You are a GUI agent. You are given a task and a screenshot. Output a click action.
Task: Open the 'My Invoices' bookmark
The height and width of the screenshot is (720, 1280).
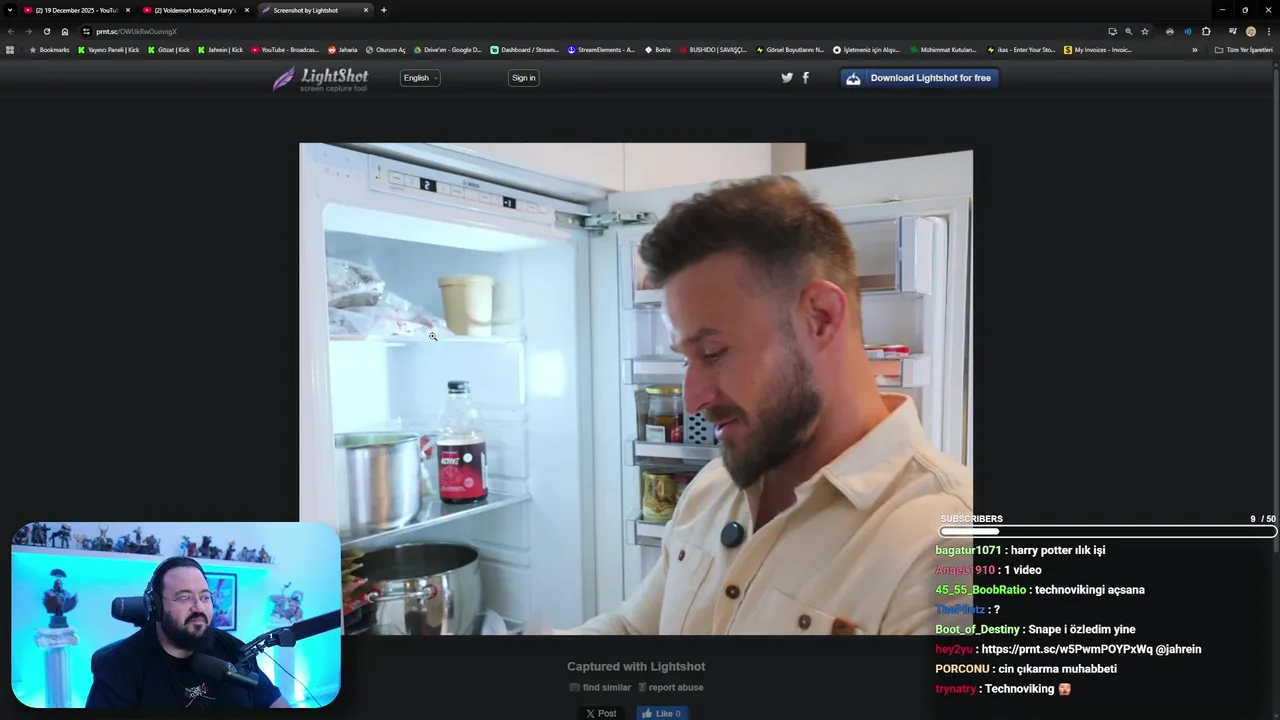[1098, 49]
